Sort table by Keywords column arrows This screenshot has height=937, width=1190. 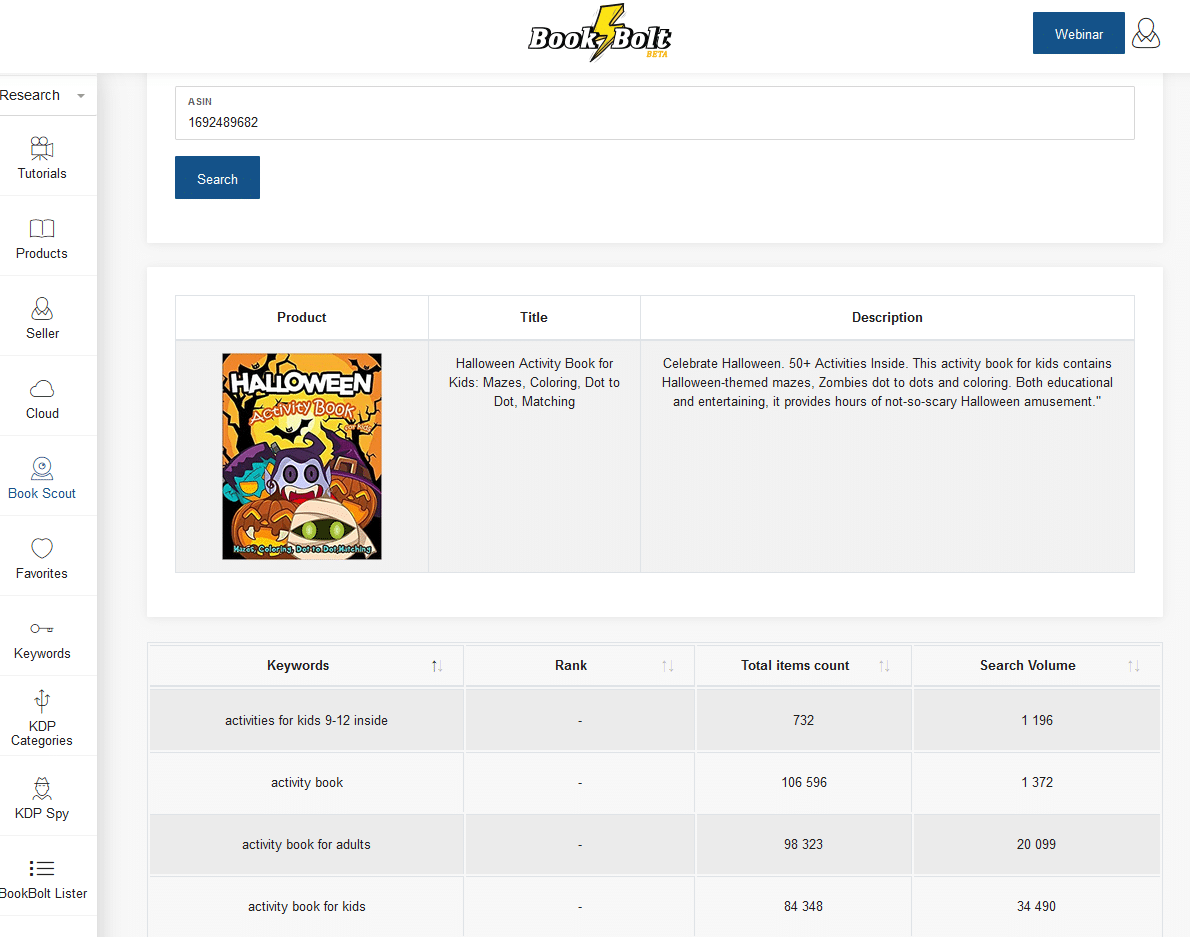[x=437, y=666]
